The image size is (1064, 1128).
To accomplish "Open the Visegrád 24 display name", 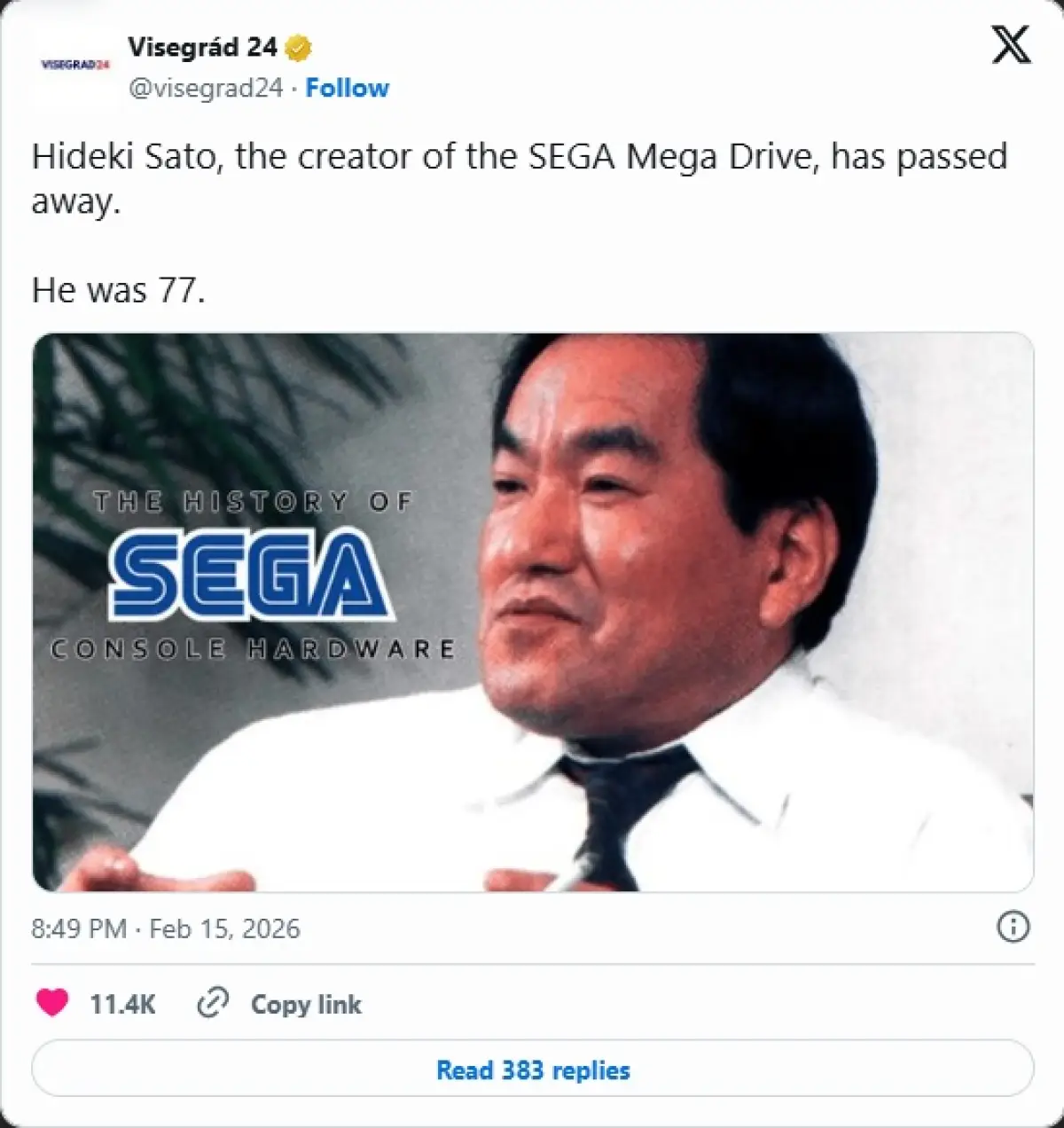I will point(202,47).
